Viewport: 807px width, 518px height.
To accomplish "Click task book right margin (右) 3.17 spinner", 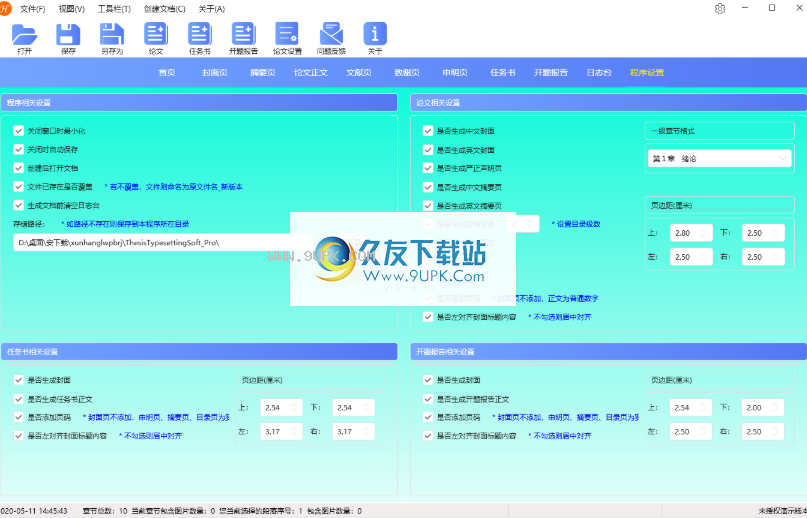I will (x=353, y=431).
